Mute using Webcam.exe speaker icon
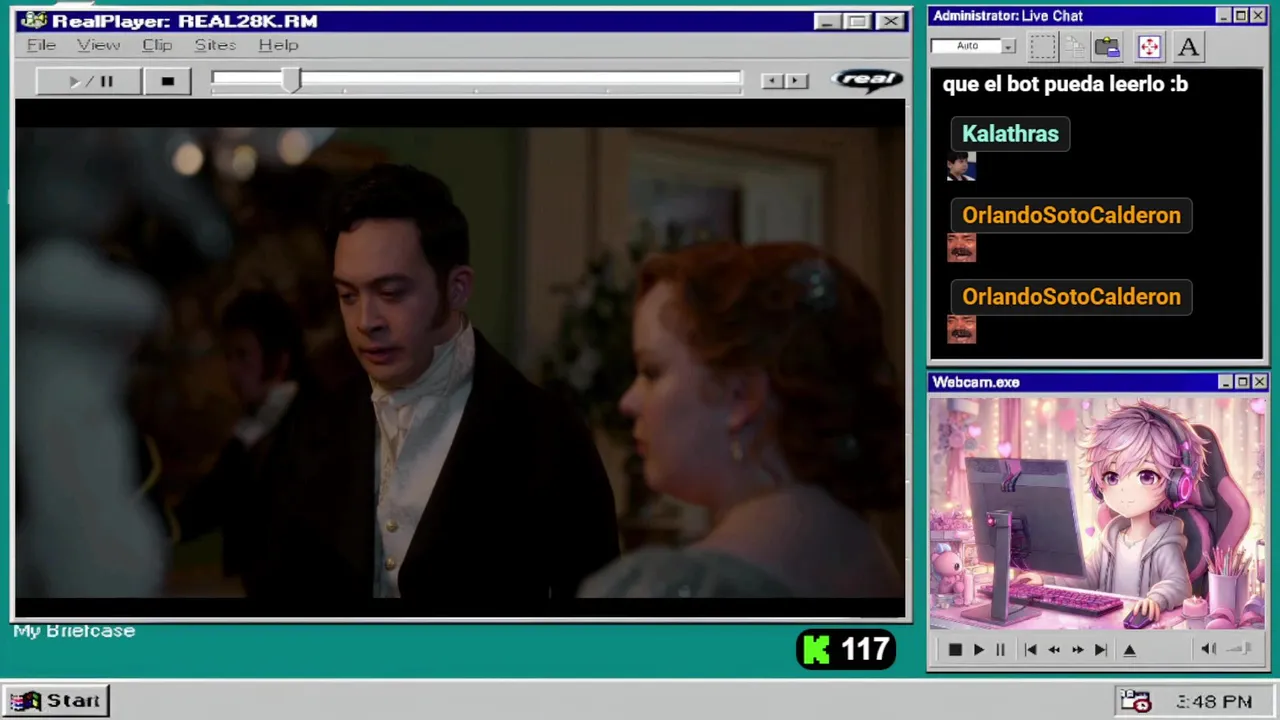Viewport: 1280px width, 720px height. tap(1208, 649)
